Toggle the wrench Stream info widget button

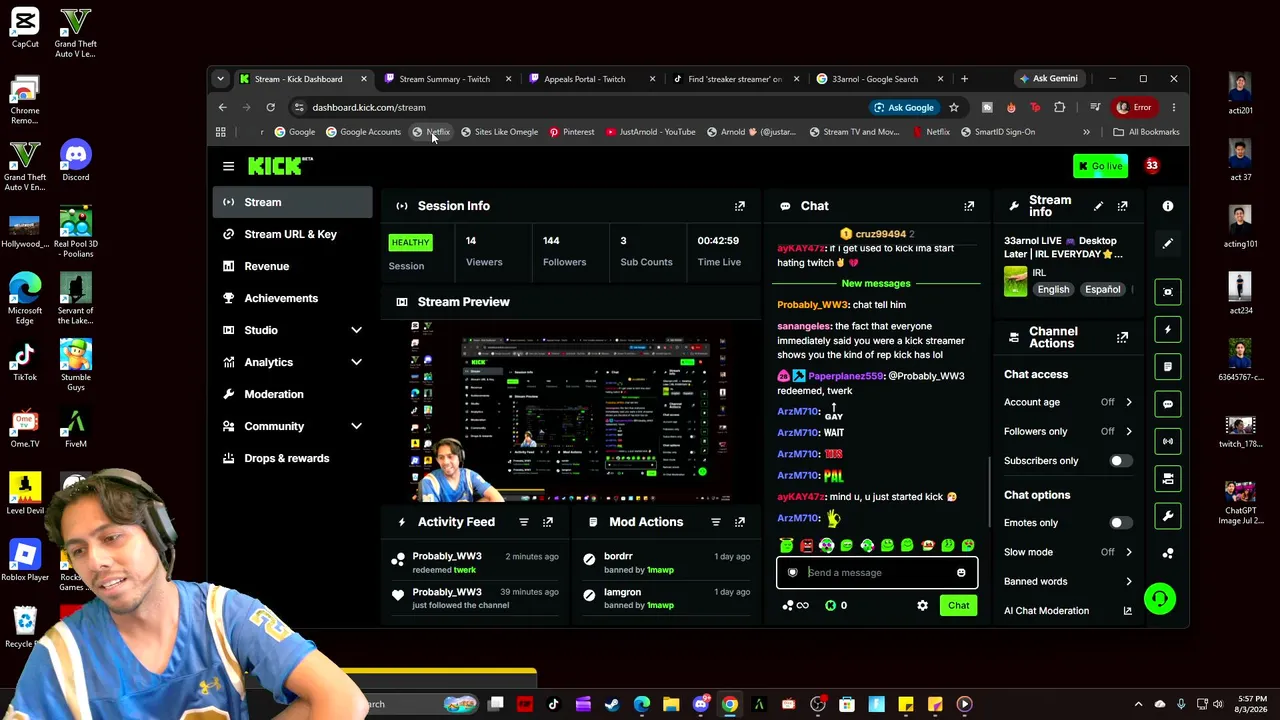[1168, 516]
